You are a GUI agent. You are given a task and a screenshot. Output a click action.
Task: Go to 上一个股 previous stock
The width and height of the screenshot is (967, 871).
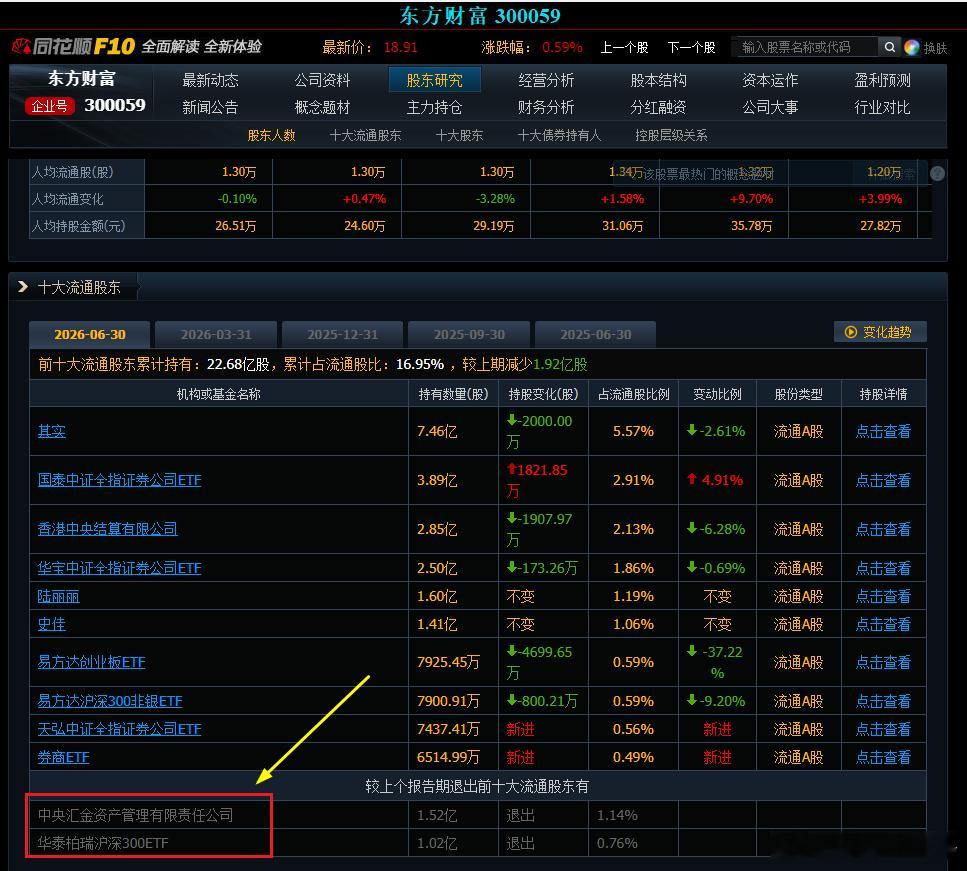click(x=624, y=47)
